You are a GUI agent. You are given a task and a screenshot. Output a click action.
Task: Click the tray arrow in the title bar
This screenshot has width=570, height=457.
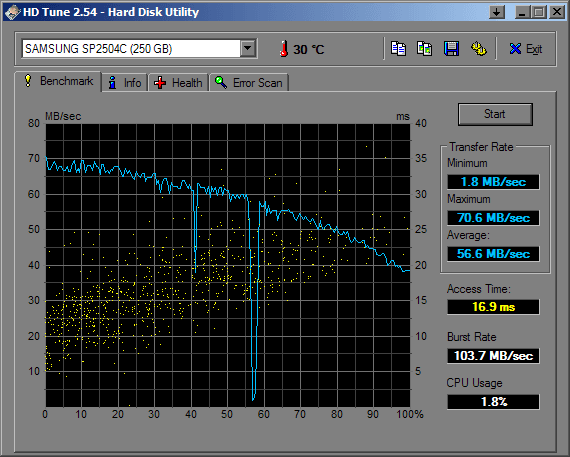click(x=497, y=12)
